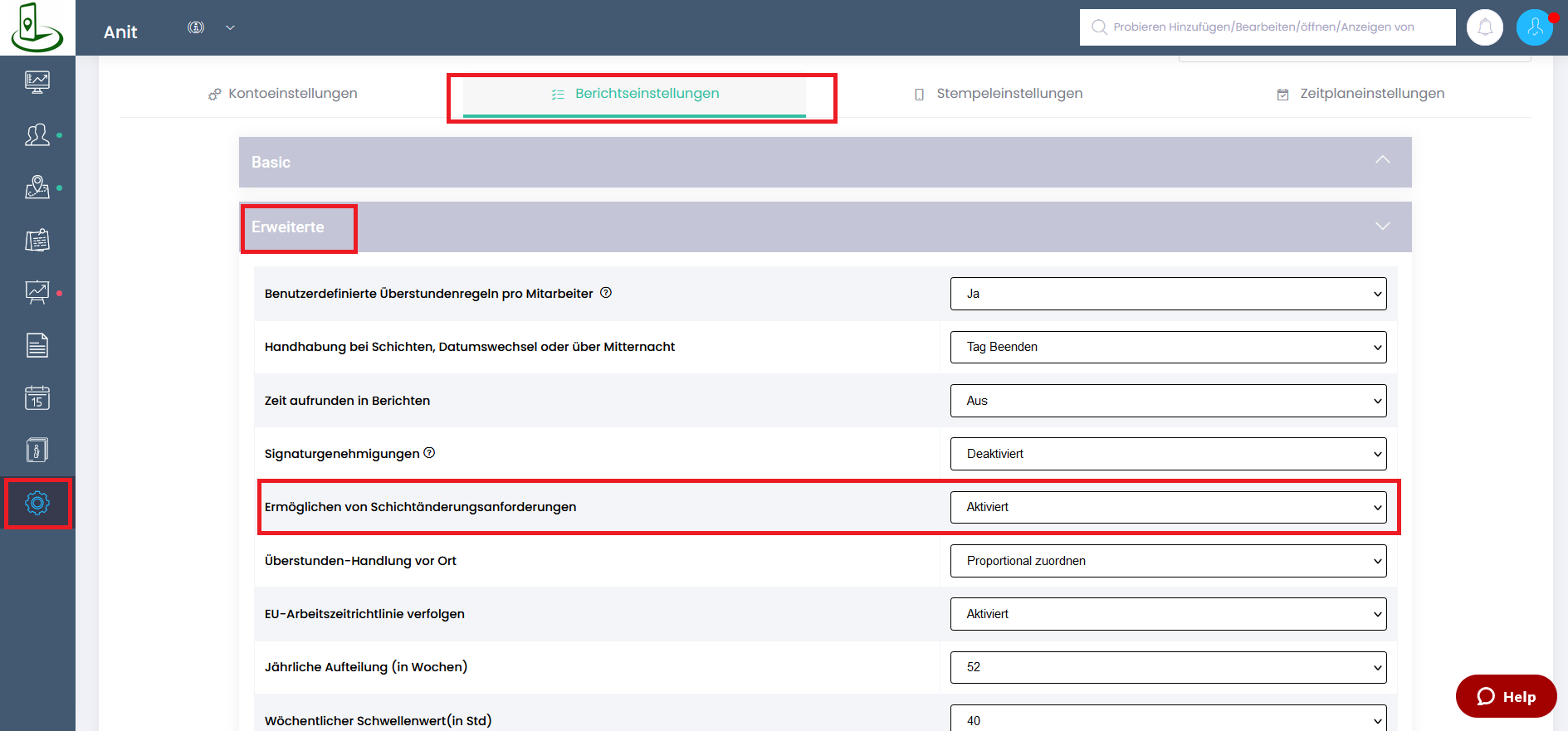Open the dashboard monitor icon in sidebar
The height and width of the screenshot is (731, 1568).
click(x=37, y=81)
